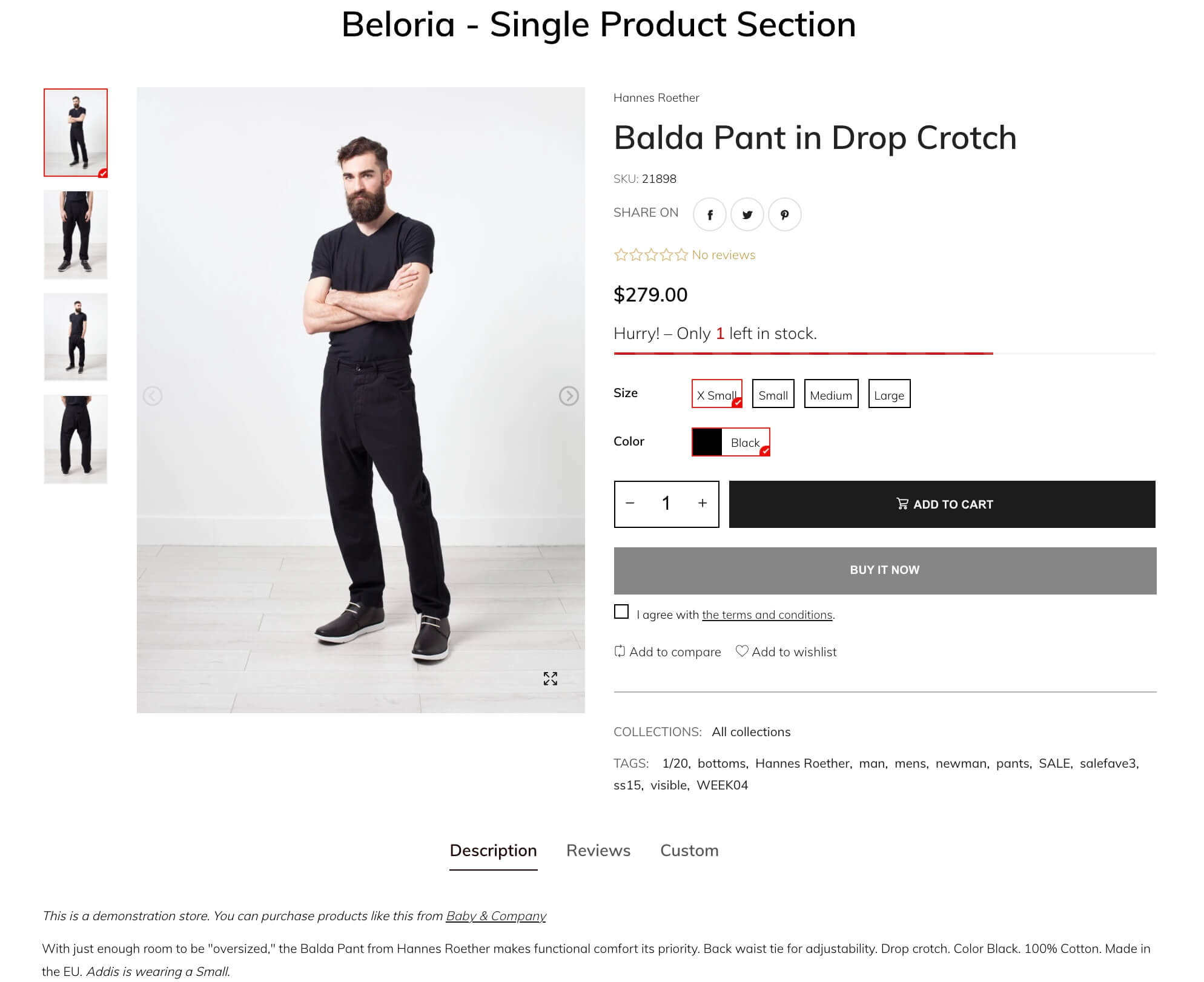Share product on Facebook
Viewport: 1204px width, 982px height.
(709, 214)
